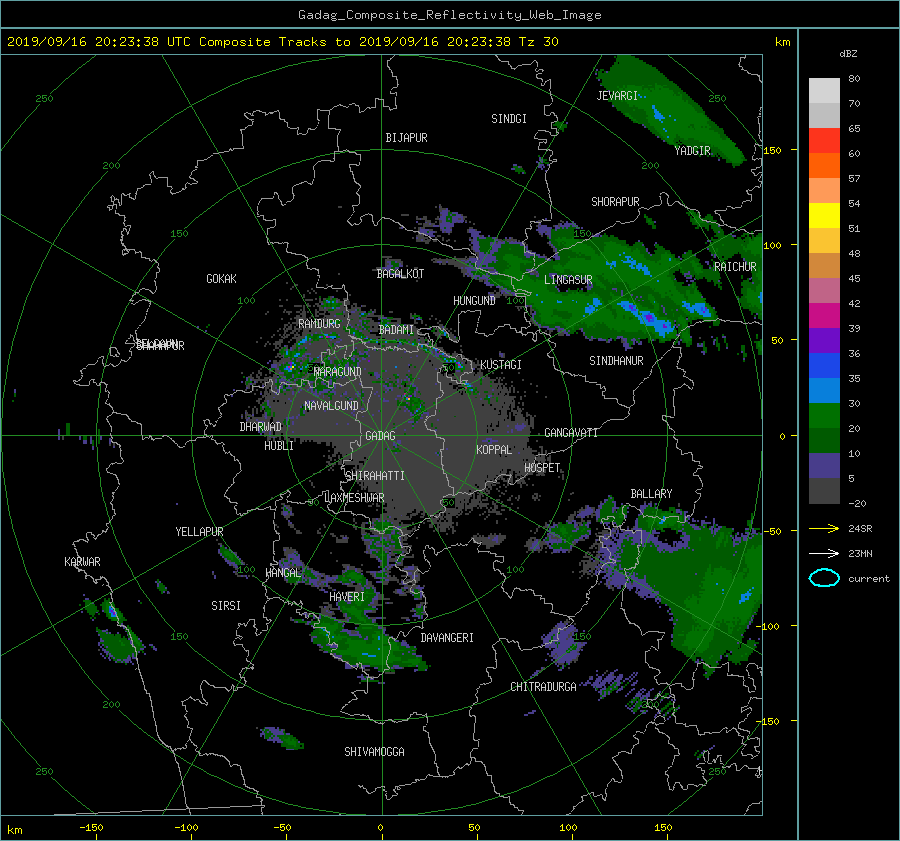Click the JEVARGI city label
Viewport: 900px width, 841px height.
point(617,96)
